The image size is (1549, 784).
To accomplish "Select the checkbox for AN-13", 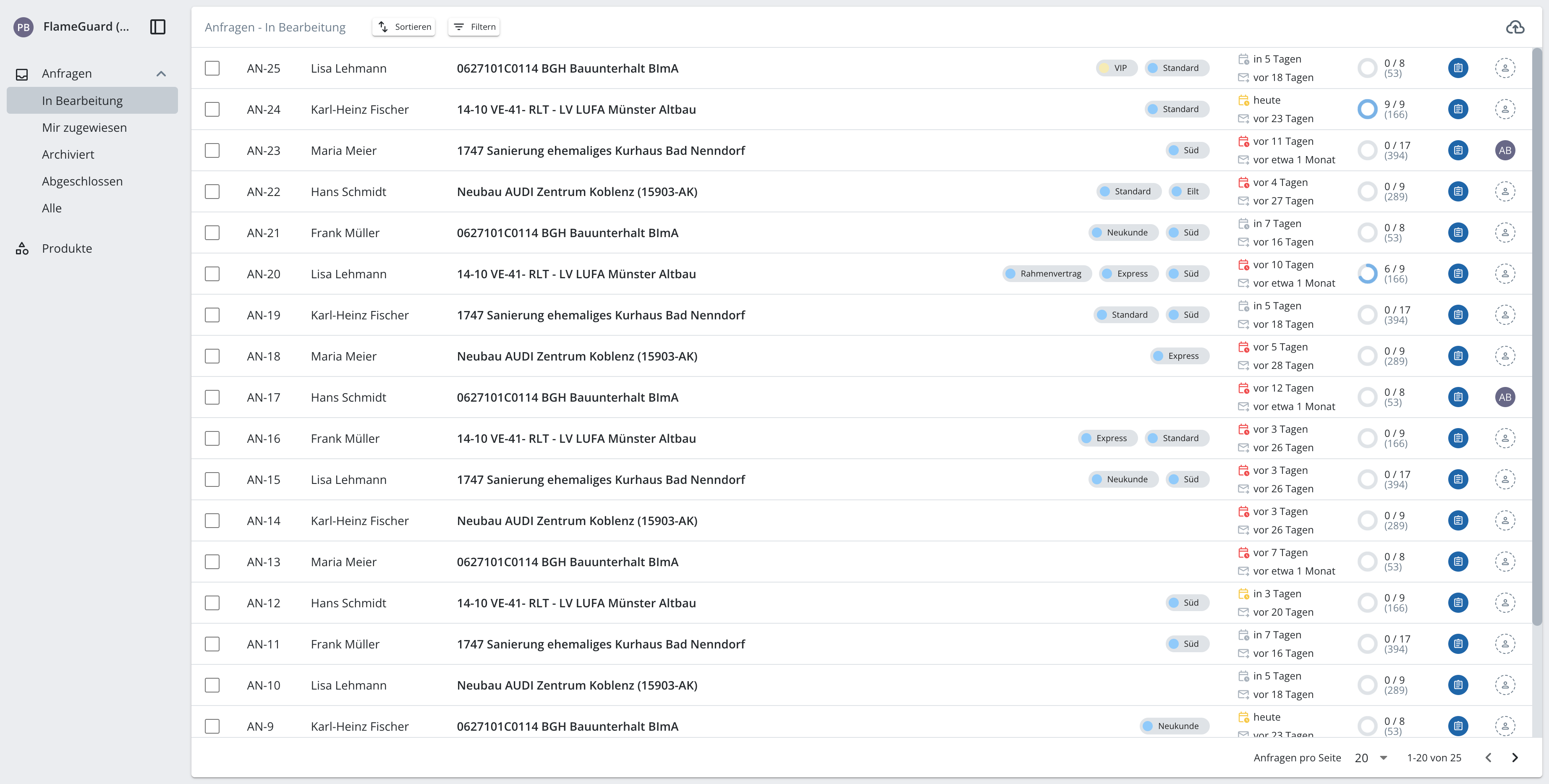I will (212, 562).
